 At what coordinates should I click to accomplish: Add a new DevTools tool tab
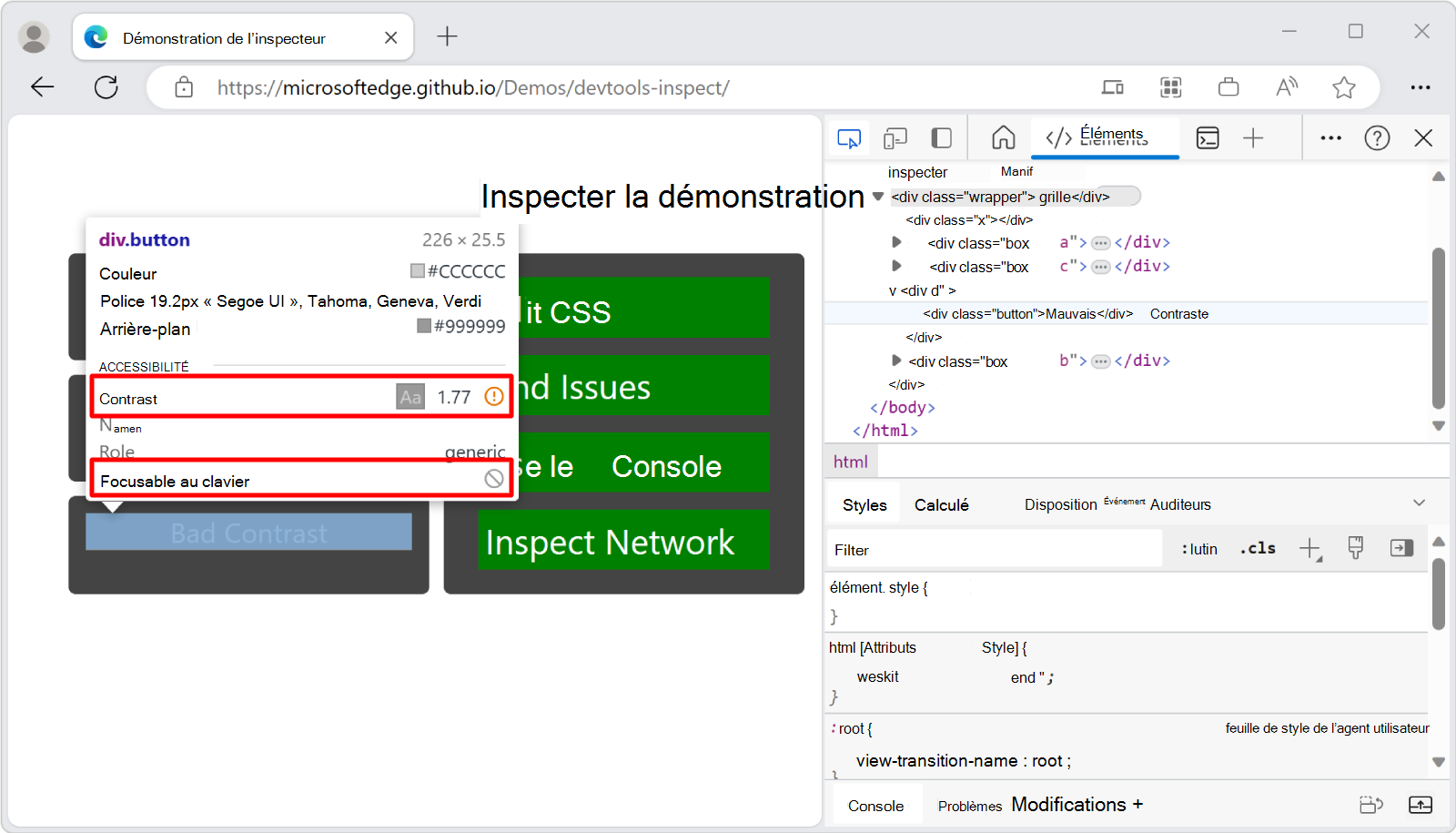(1253, 138)
